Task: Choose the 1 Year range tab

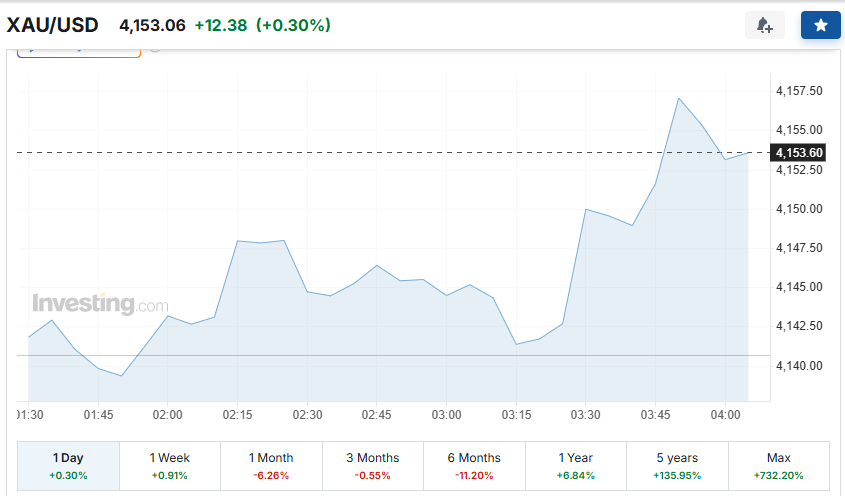Action: (x=576, y=466)
